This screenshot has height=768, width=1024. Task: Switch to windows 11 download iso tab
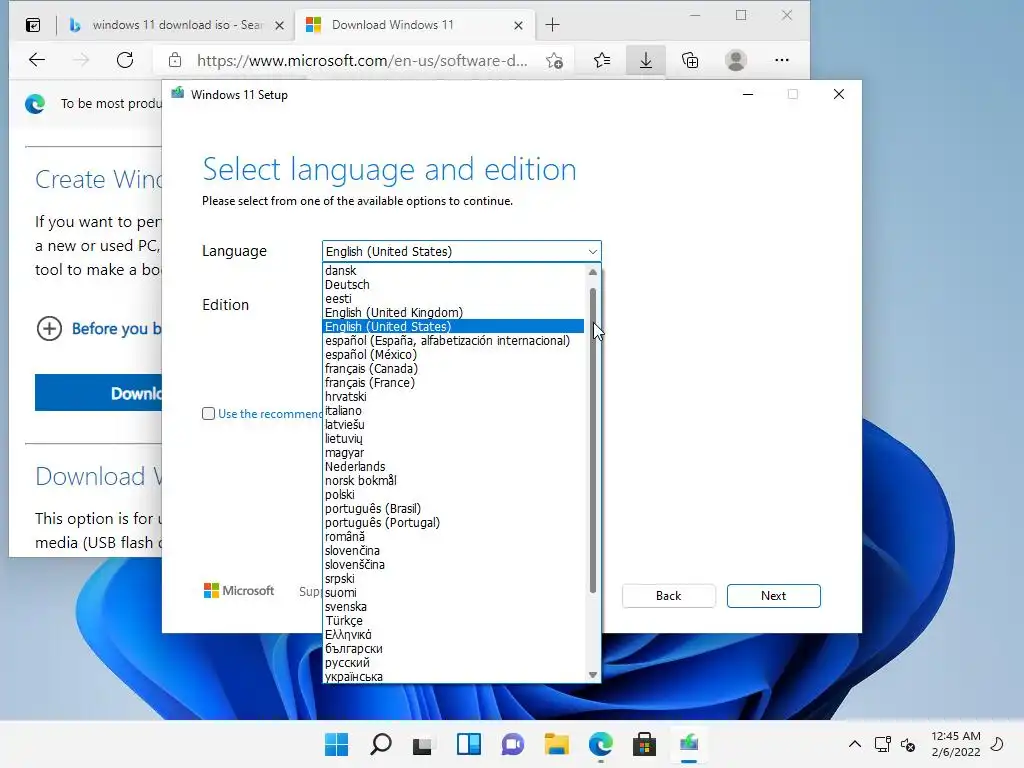tap(176, 25)
